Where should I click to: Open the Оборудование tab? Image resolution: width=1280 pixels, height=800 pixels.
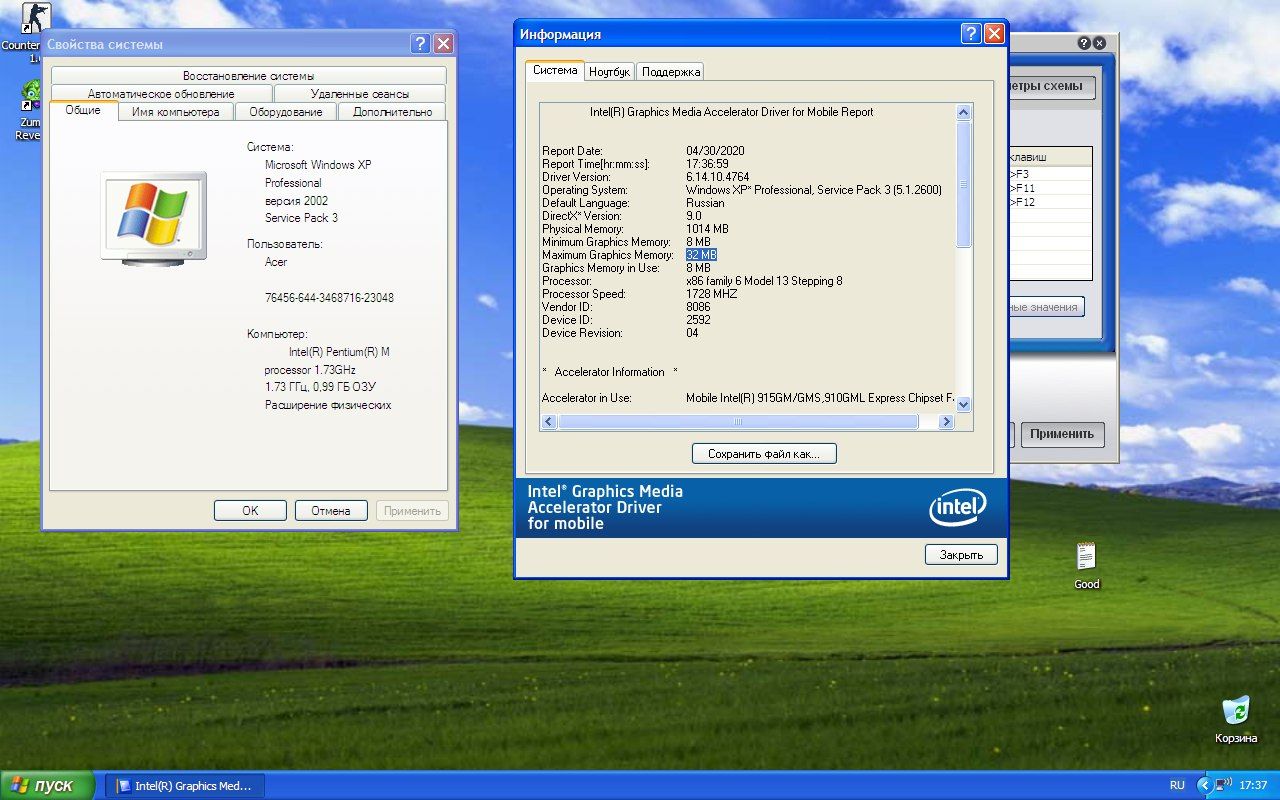285,112
